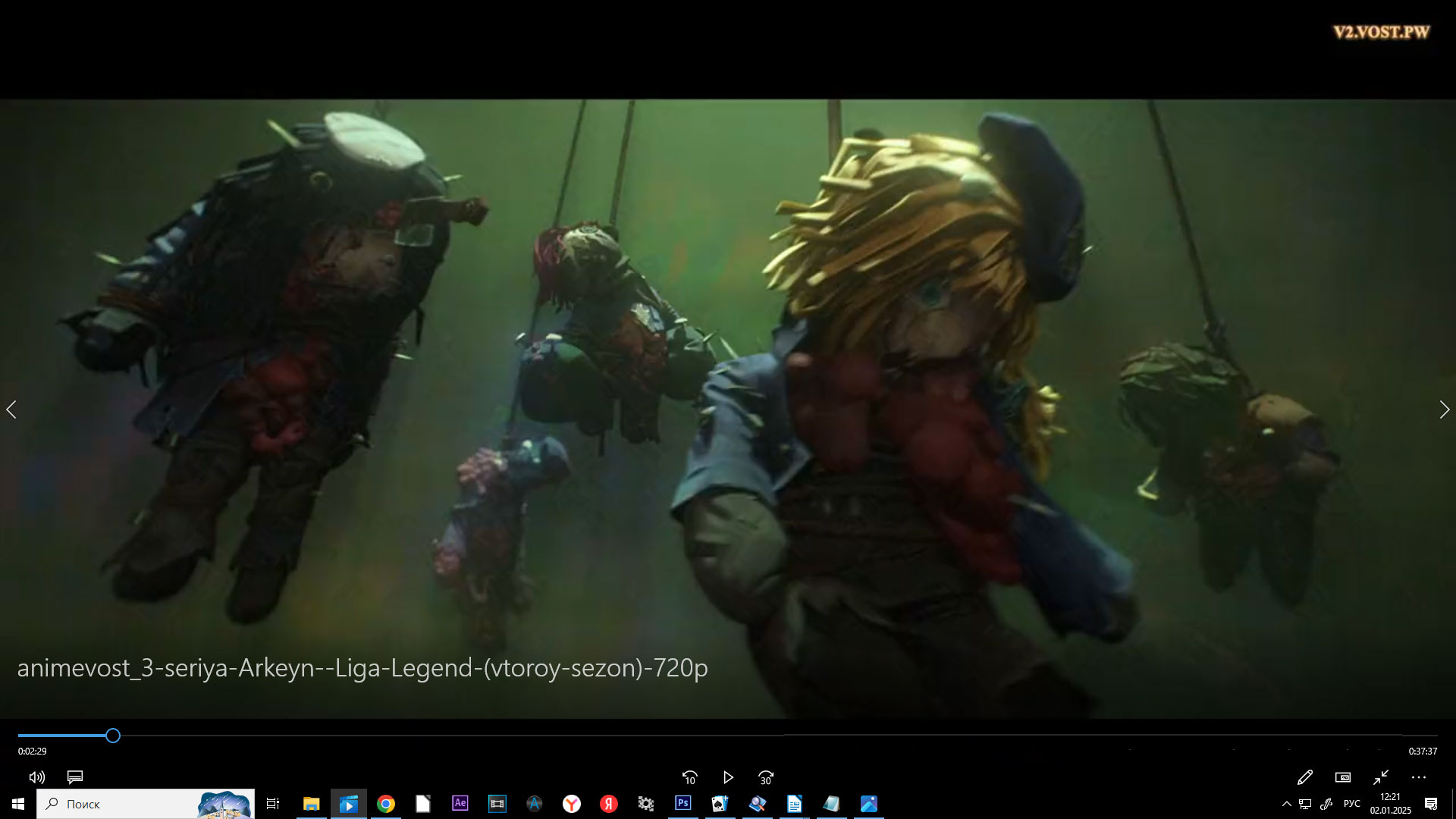Open the pencil edit tool

[x=1305, y=777]
